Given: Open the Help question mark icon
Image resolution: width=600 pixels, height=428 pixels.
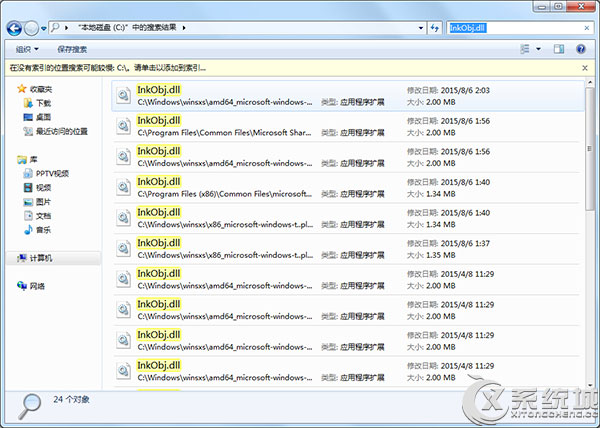Looking at the screenshot, I should click(x=581, y=49).
